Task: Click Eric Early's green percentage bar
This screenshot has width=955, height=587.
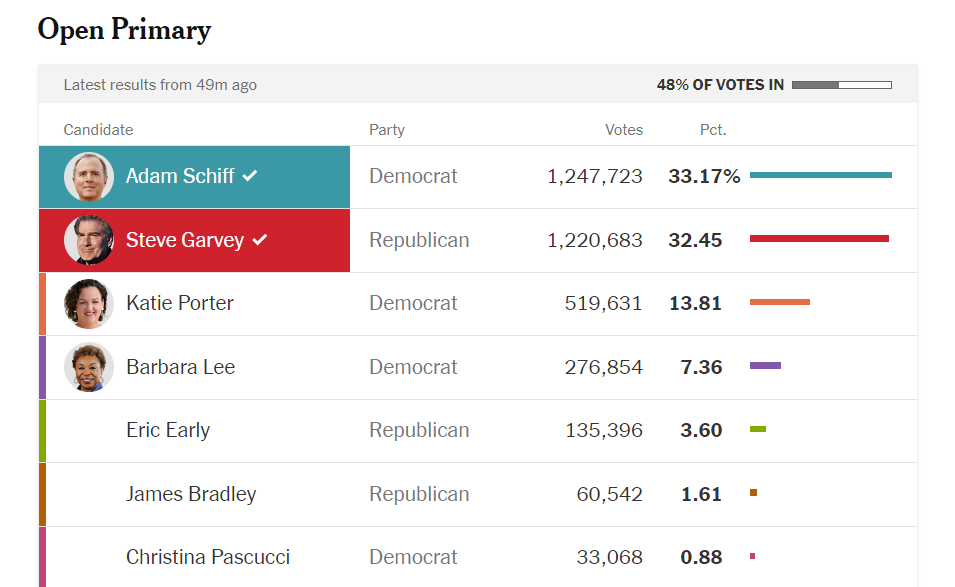Action: click(x=758, y=429)
